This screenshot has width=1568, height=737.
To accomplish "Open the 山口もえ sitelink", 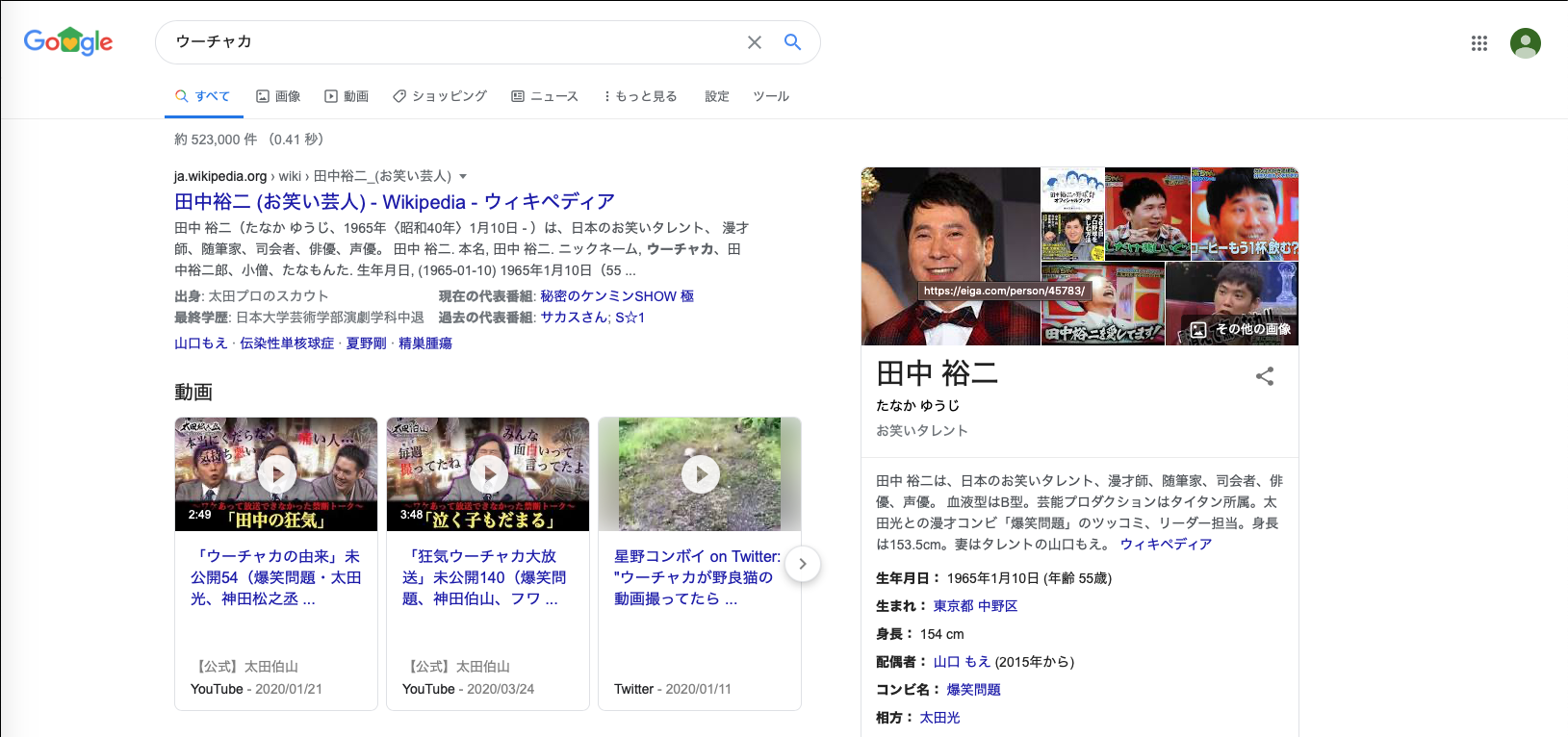I will (x=201, y=343).
